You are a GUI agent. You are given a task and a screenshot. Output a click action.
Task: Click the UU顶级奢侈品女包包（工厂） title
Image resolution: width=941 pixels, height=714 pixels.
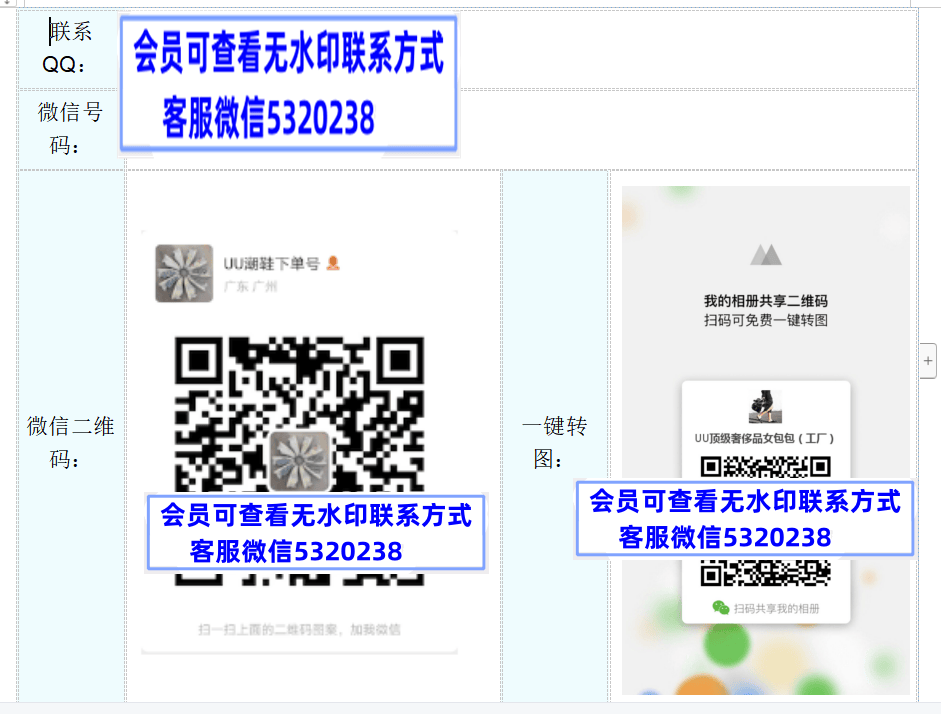click(x=766, y=438)
